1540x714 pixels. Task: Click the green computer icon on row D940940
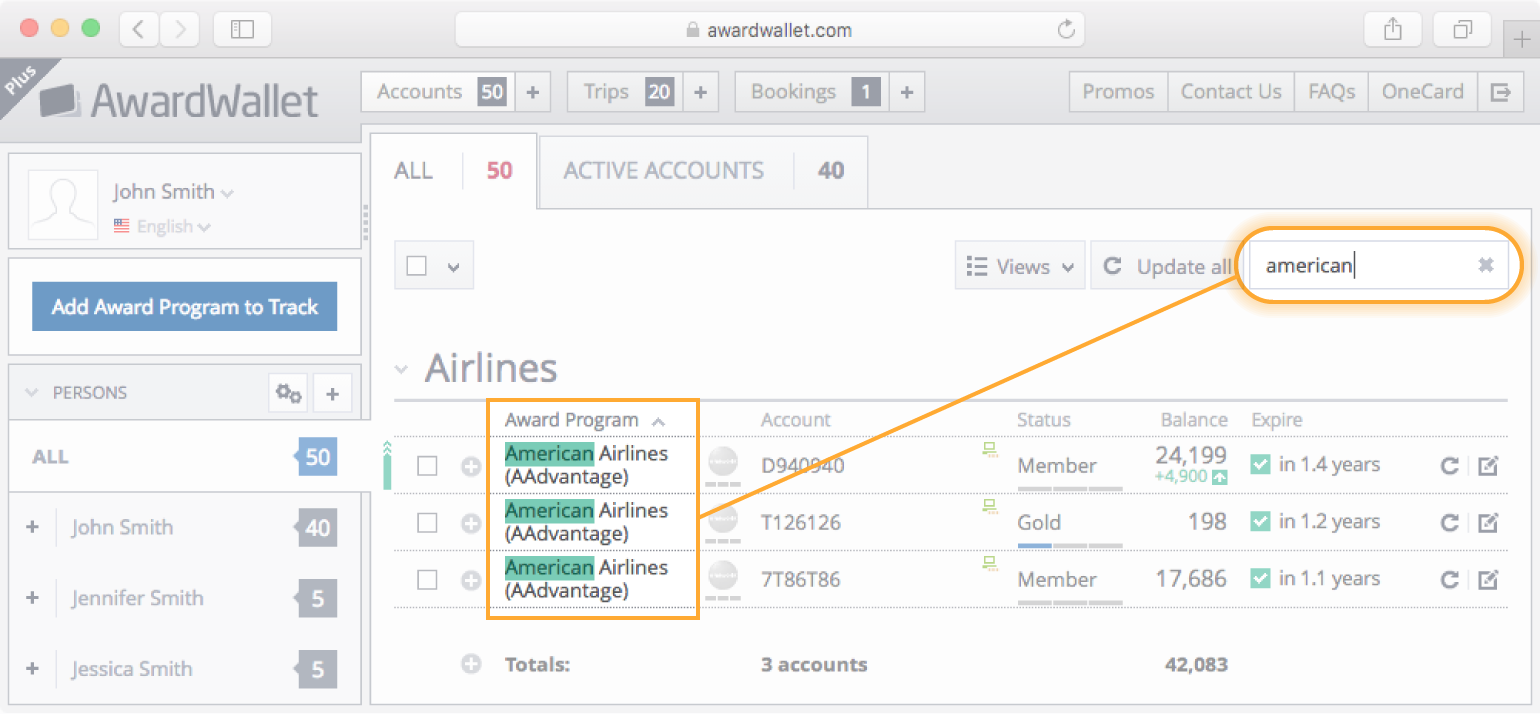pyautogui.click(x=990, y=450)
